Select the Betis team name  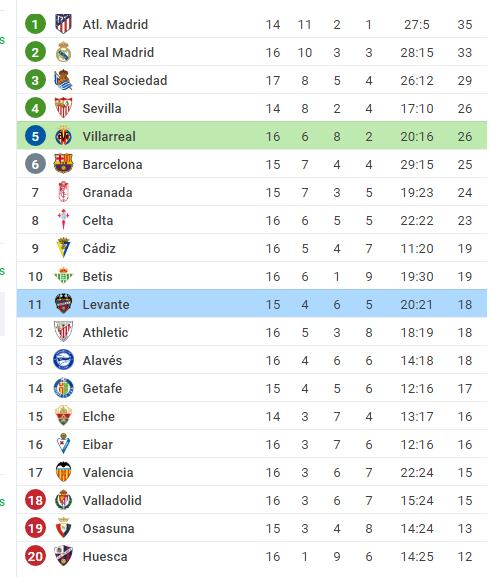(x=97, y=276)
